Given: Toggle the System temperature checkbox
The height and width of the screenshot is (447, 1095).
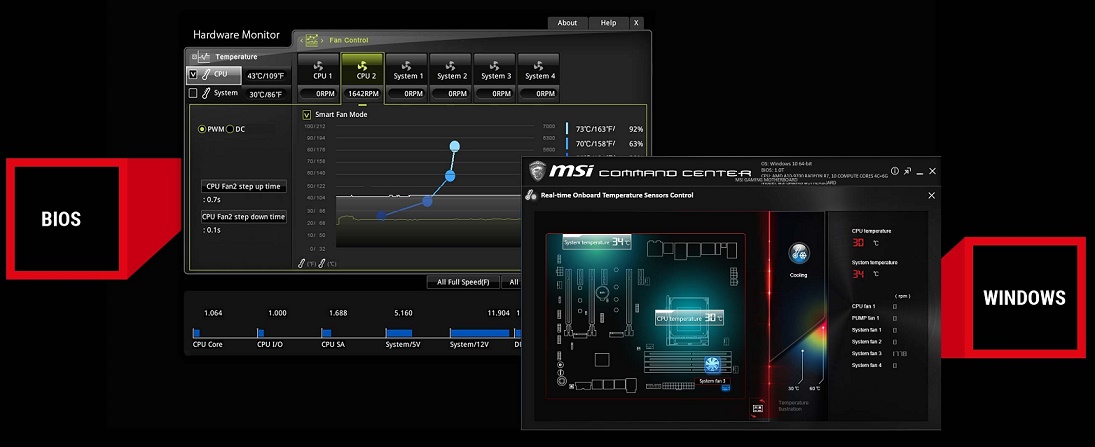Looking at the screenshot, I should pos(193,93).
